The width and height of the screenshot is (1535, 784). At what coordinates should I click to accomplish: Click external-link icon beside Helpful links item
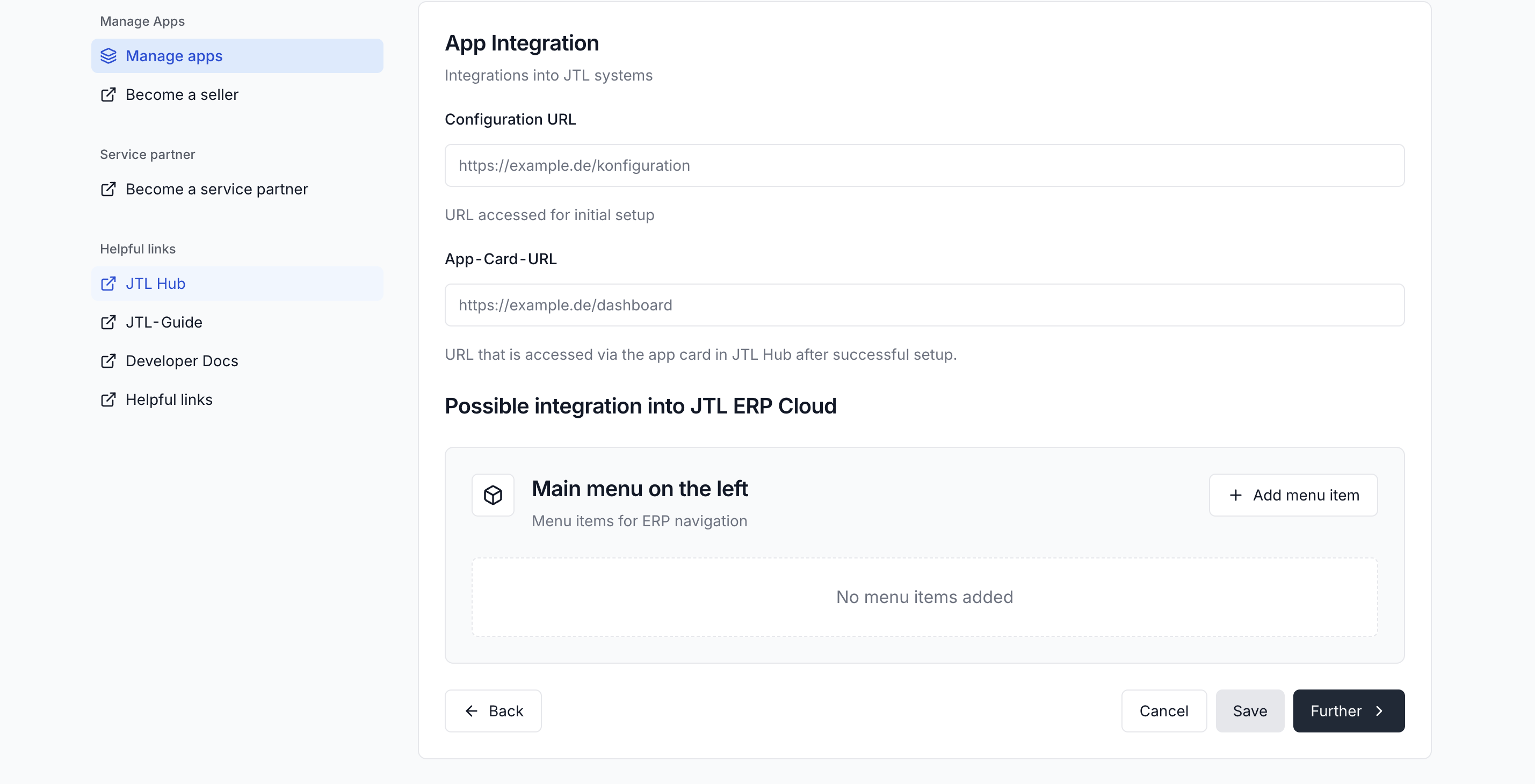coord(108,400)
